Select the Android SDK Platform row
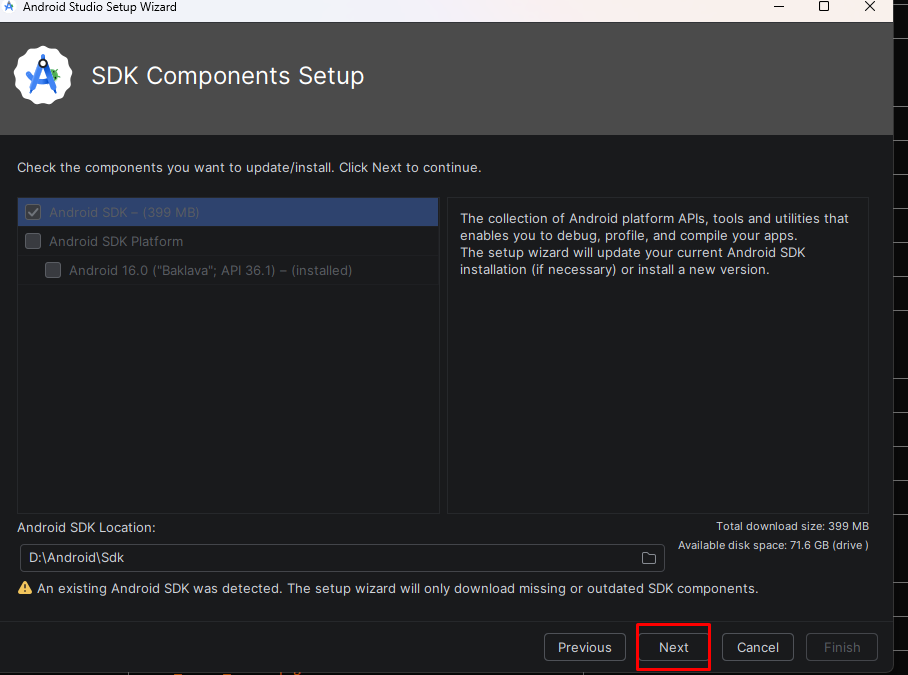This screenshot has height=675, width=908. point(228,241)
